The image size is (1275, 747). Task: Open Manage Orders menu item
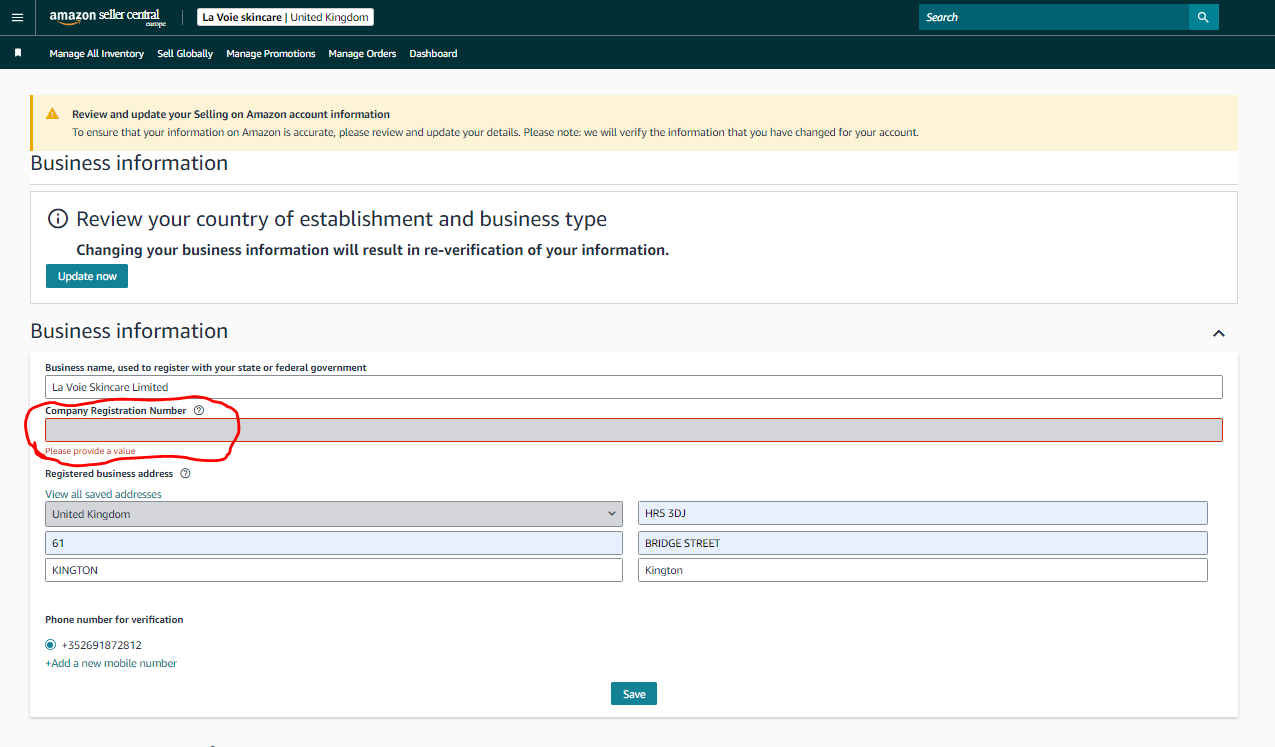coord(362,53)
